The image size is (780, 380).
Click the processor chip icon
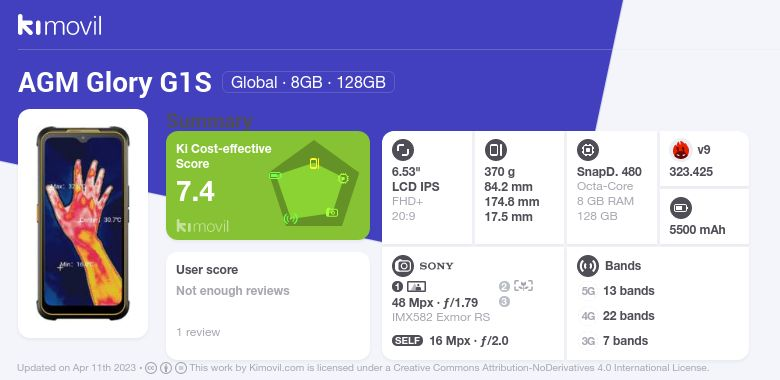[x=588, y=150]
